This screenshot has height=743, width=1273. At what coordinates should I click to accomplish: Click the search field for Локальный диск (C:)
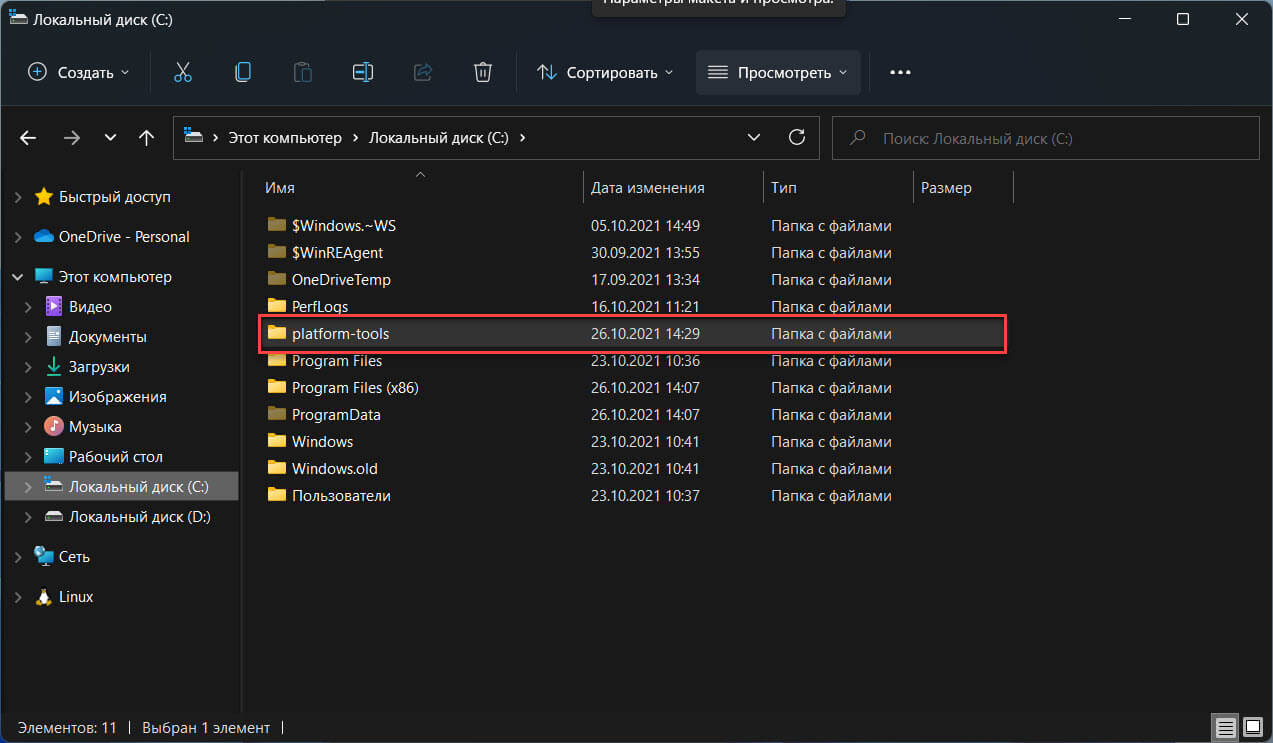1045,138
